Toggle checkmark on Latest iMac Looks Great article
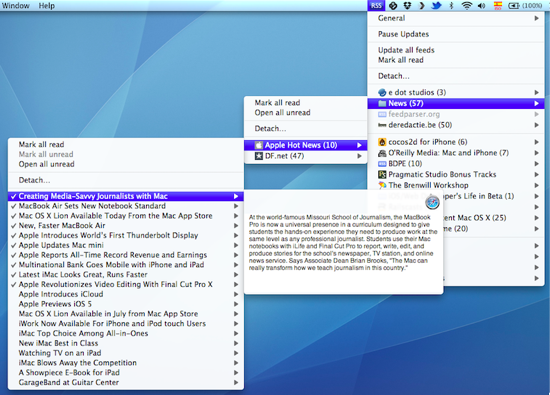 [x=14, y=275]
